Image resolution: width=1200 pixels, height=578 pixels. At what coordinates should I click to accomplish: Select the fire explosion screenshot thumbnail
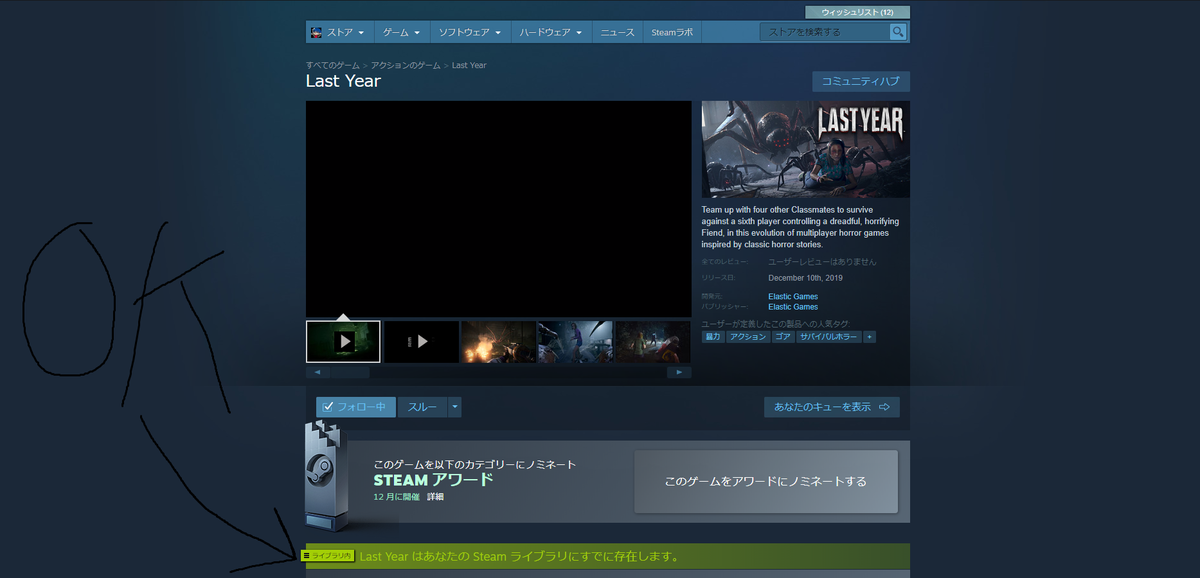point(498,341)
